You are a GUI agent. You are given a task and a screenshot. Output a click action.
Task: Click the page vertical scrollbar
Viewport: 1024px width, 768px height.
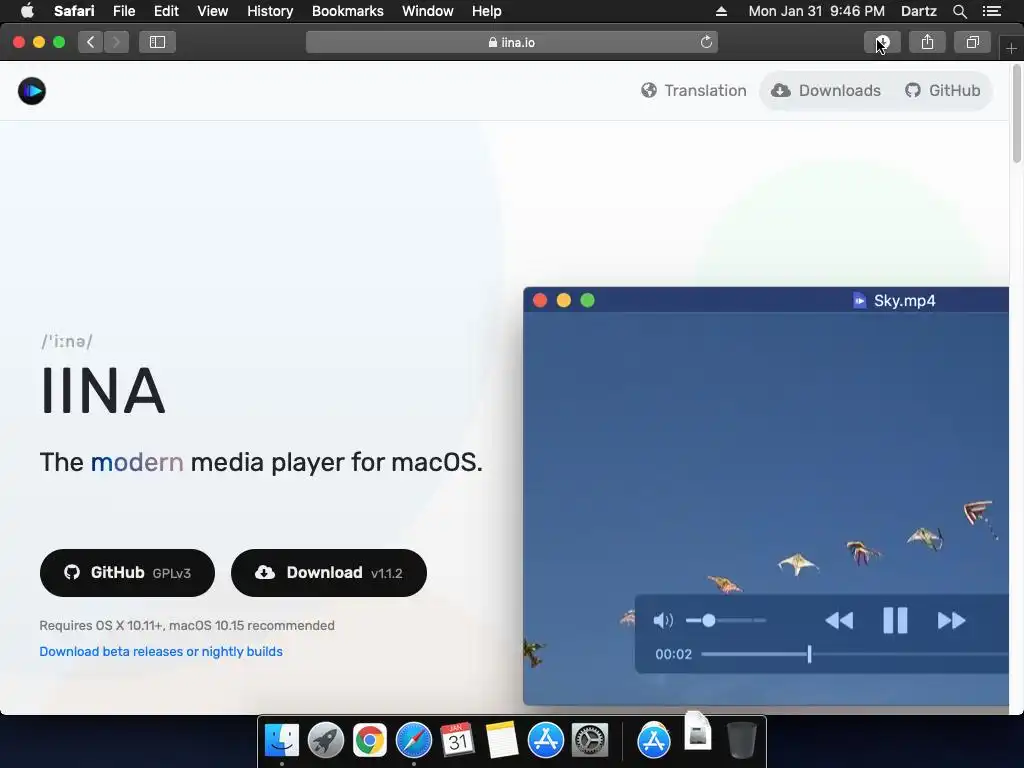pyautogui.click(x=1017, y=112)
